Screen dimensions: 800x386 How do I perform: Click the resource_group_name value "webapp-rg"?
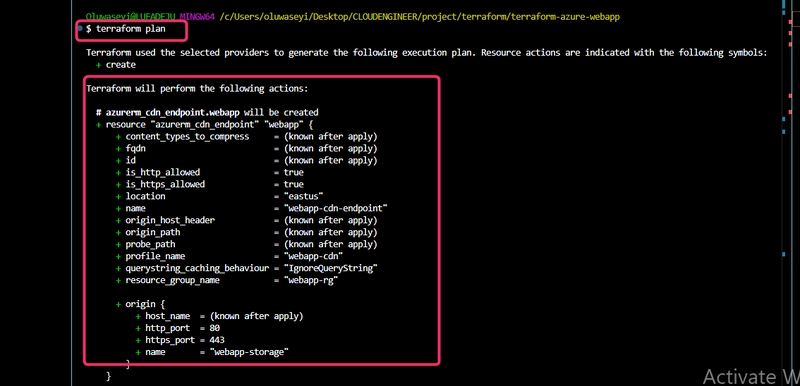point(311,280)
